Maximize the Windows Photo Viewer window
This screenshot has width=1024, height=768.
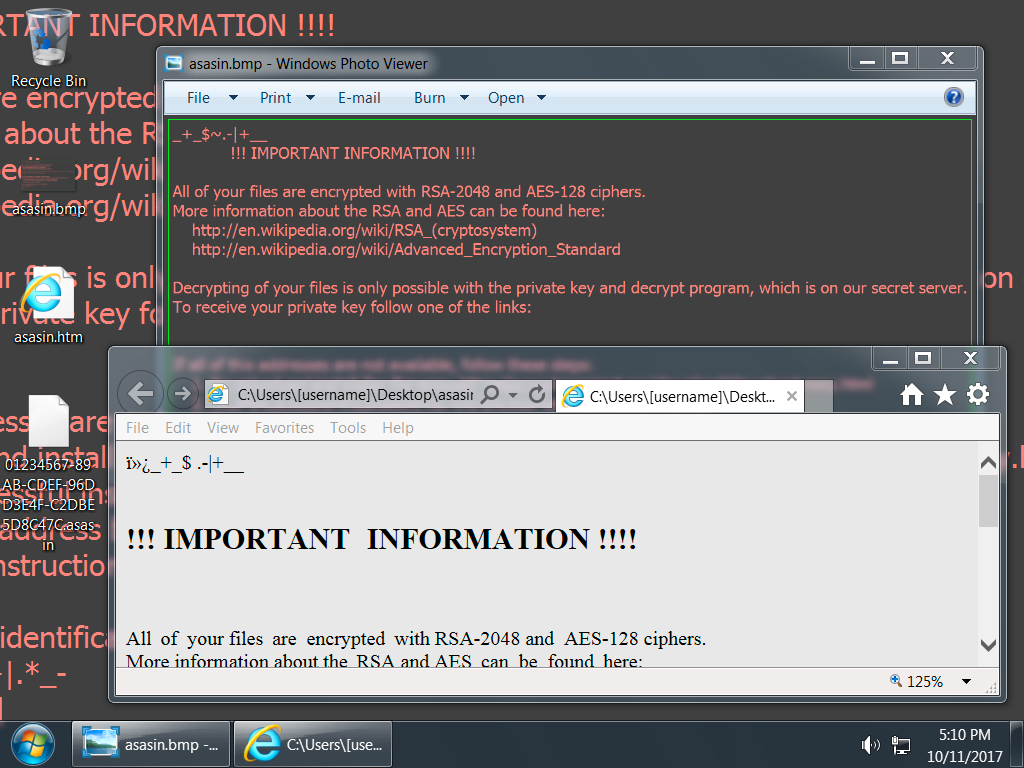901,59
